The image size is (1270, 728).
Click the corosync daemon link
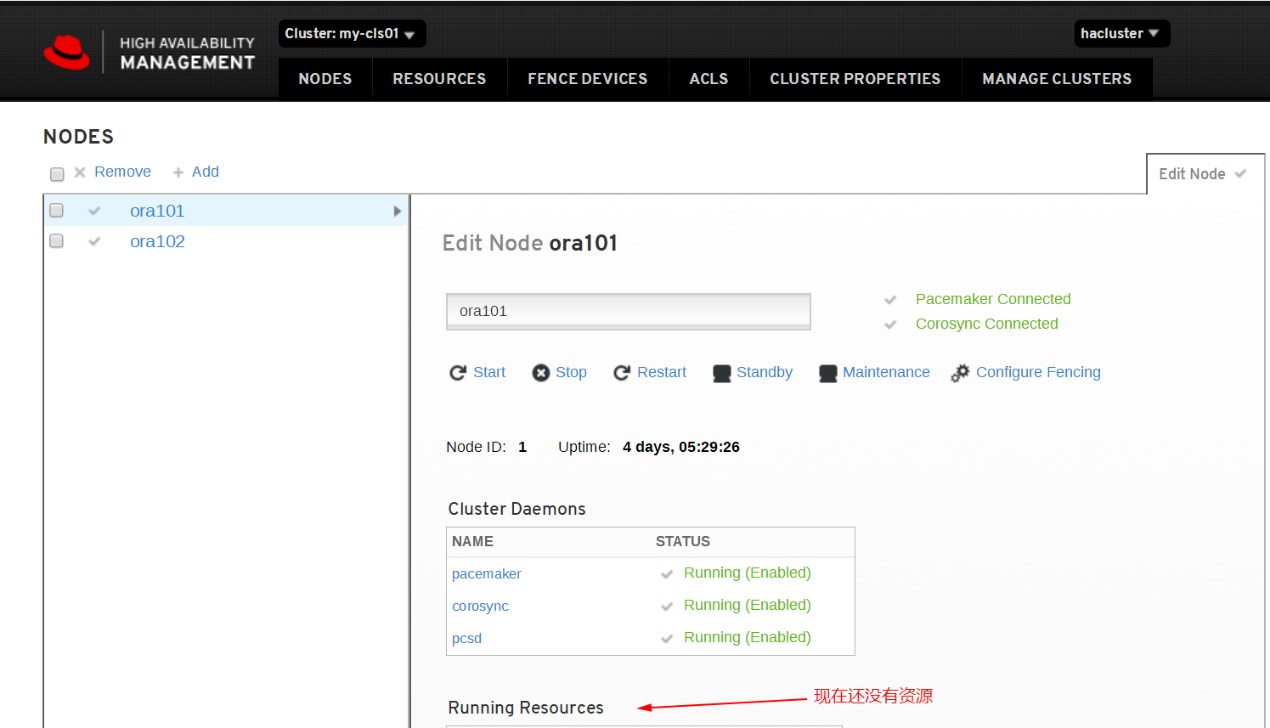[480, 605]
